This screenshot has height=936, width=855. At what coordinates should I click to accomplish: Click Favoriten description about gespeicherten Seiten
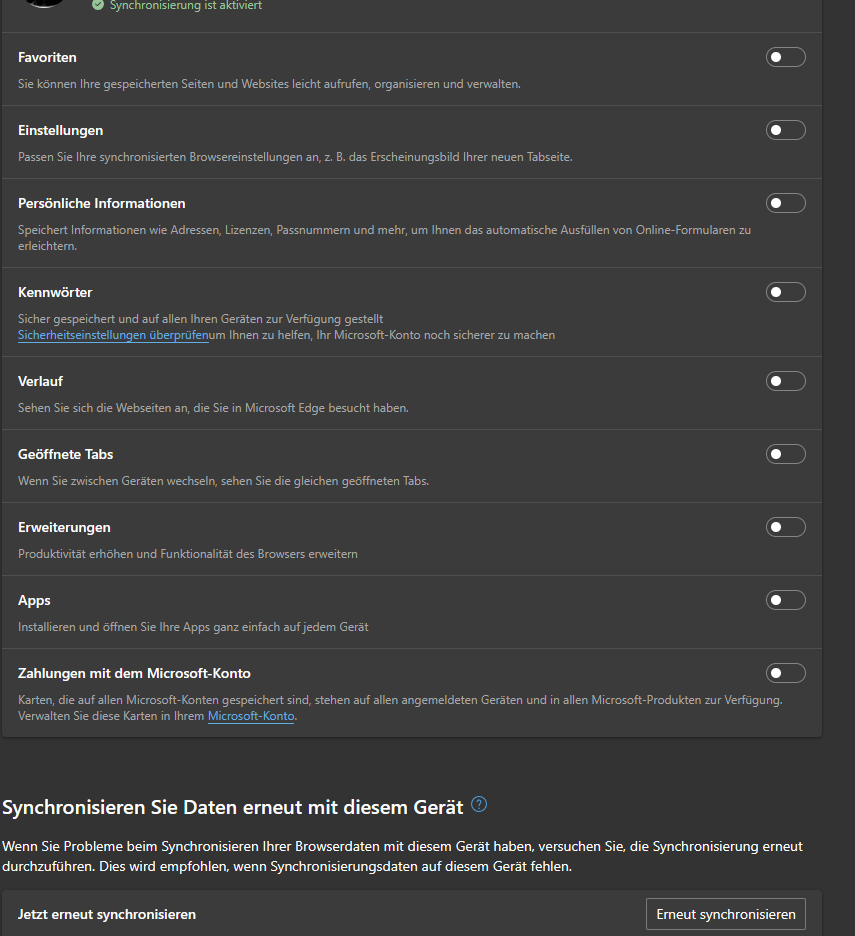pos(269,84)
